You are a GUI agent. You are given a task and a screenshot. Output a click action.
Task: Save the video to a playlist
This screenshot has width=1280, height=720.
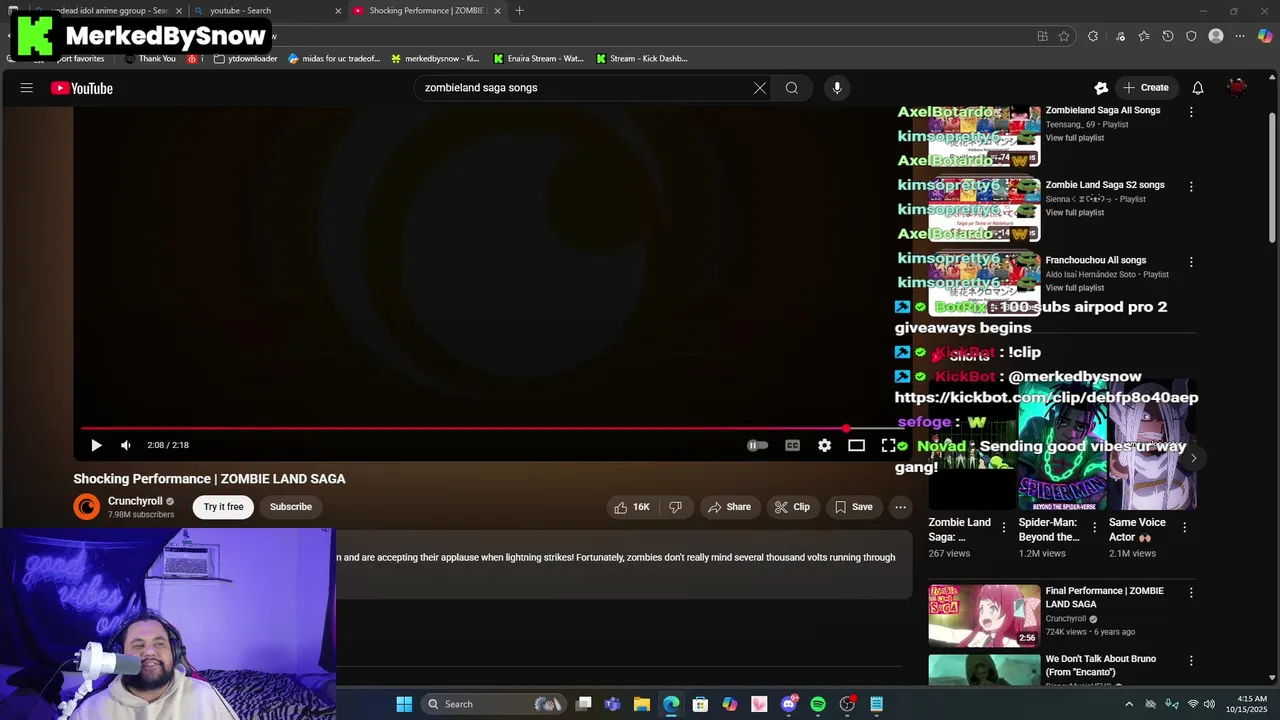coord(853,507)
